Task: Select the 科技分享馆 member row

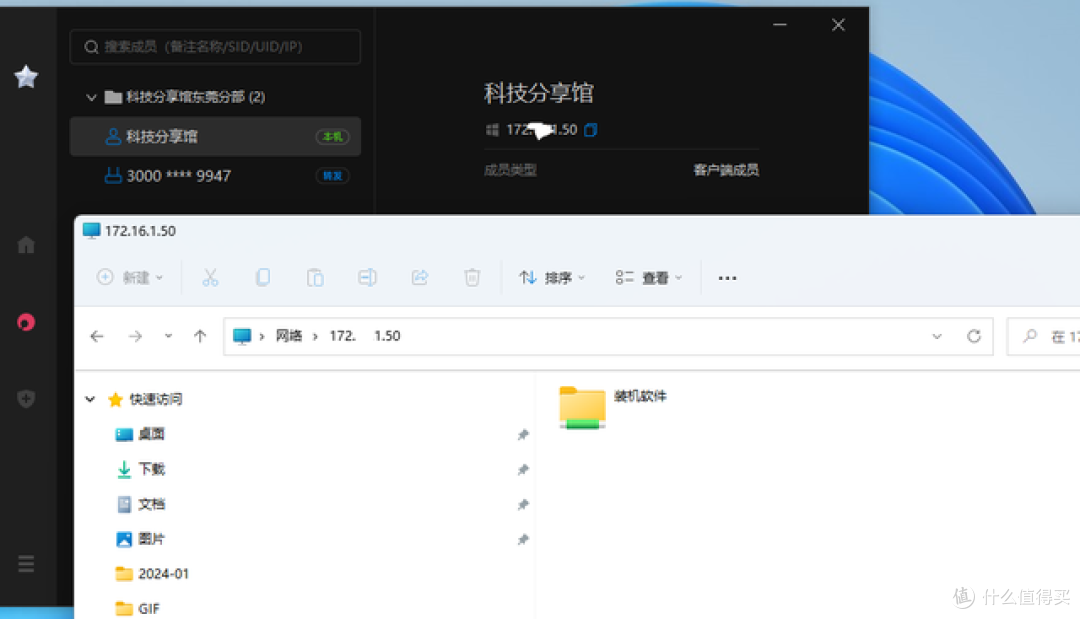Action: (x=215, y=136)
